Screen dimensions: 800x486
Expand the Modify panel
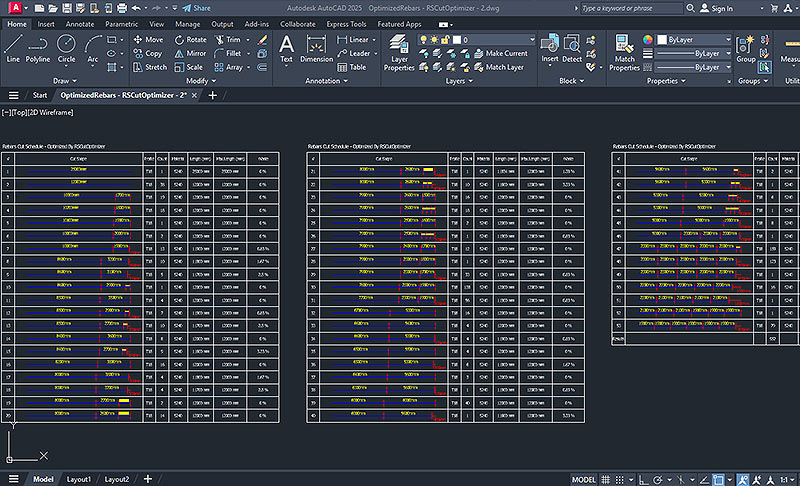(201, 81)
